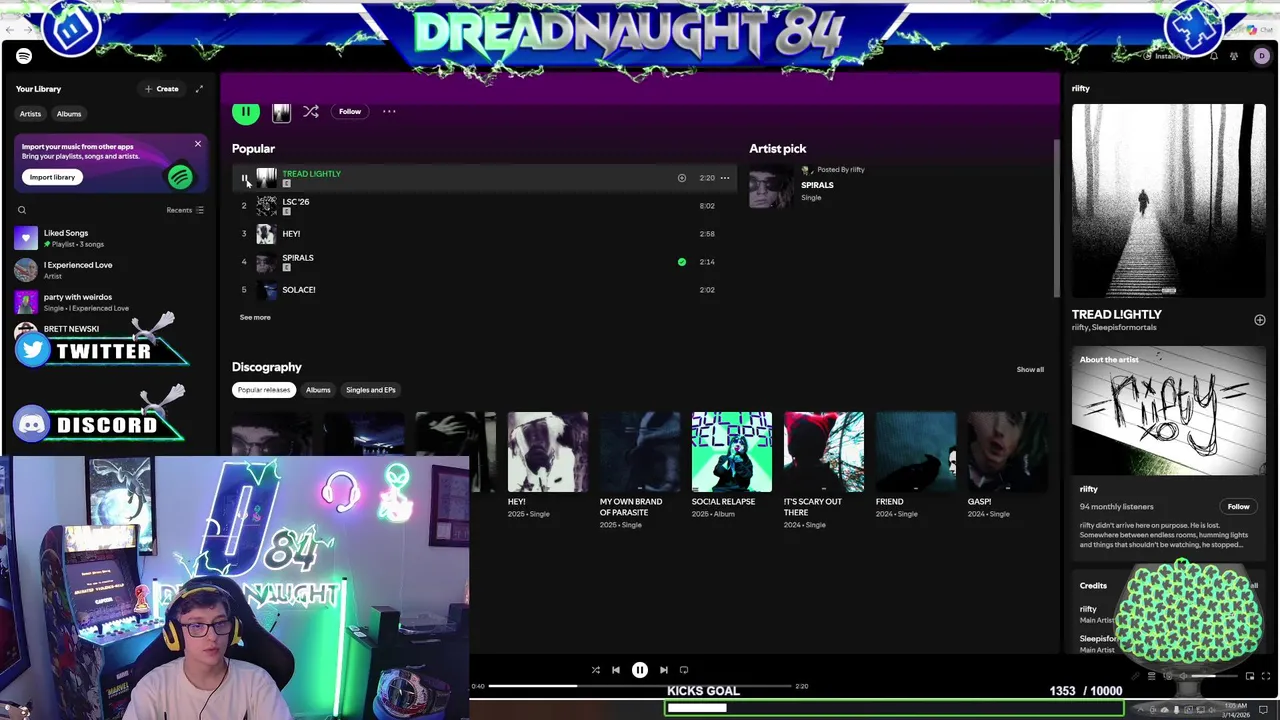This screenshot has height=720, width=1280.
Task: Select the LSC '26 track row
Action: click(484, 206)
